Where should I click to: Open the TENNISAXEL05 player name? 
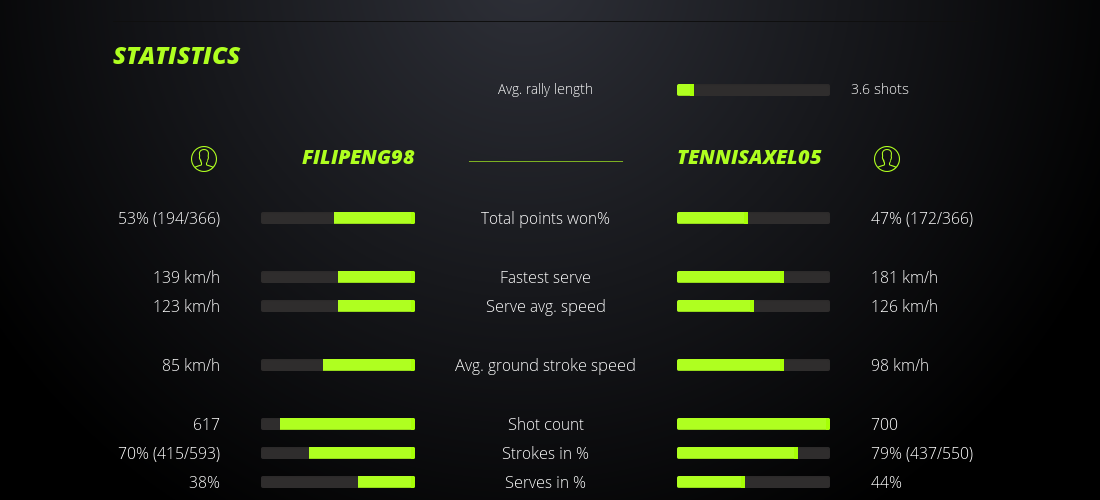coord(749,157)
